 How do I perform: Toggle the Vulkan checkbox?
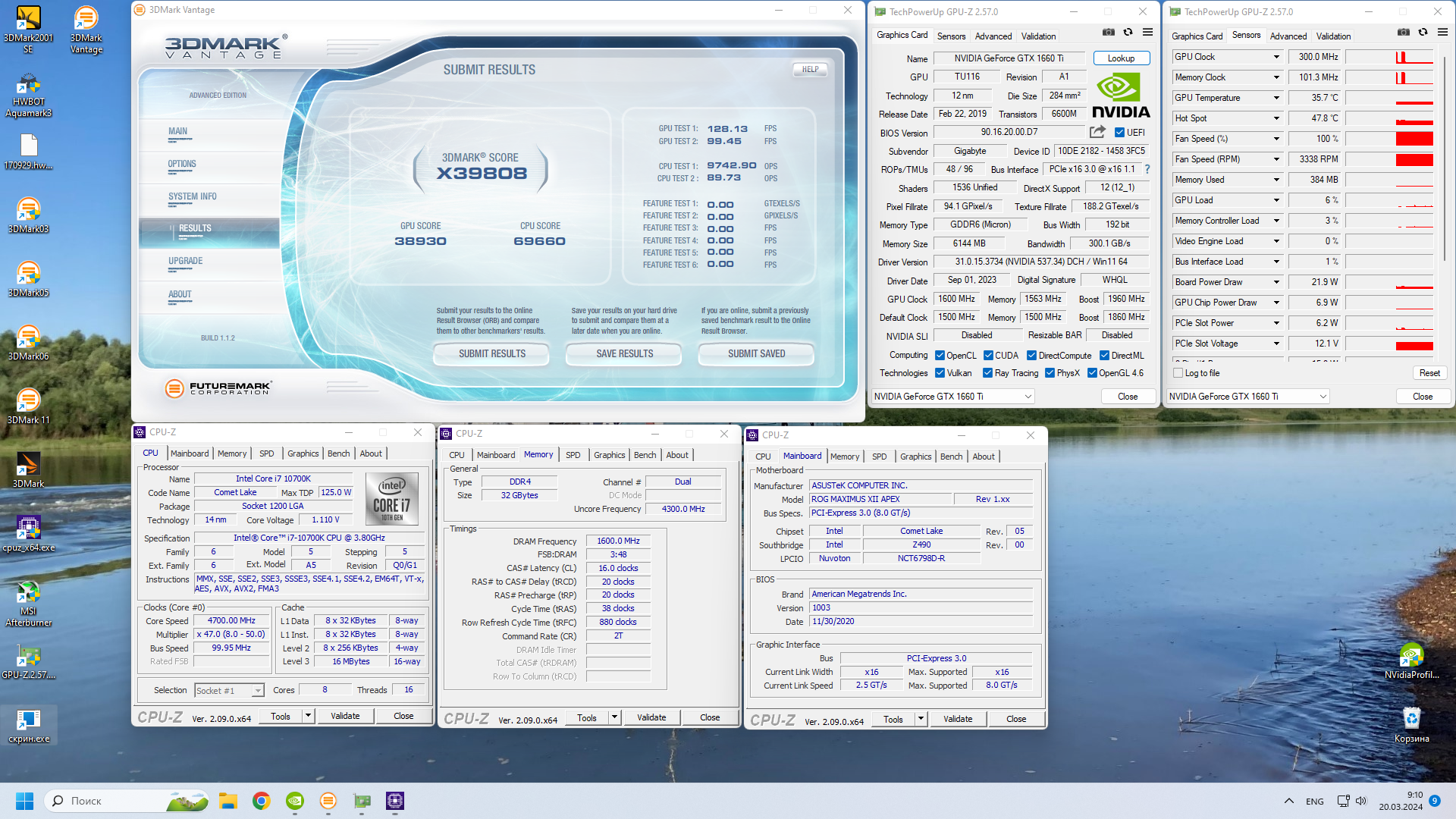click(940, 373)
